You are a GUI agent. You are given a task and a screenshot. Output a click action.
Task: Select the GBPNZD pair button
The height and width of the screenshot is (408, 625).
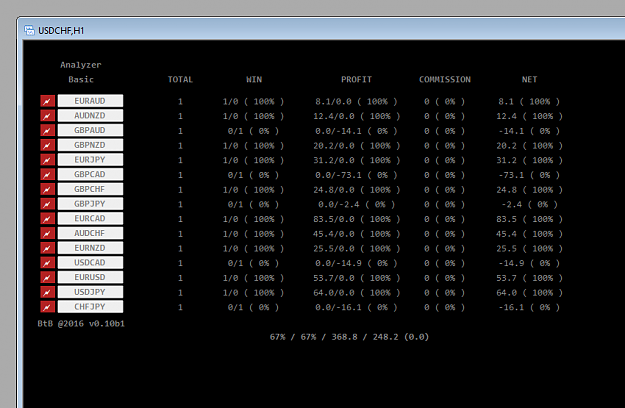click(x=90, y=145)
